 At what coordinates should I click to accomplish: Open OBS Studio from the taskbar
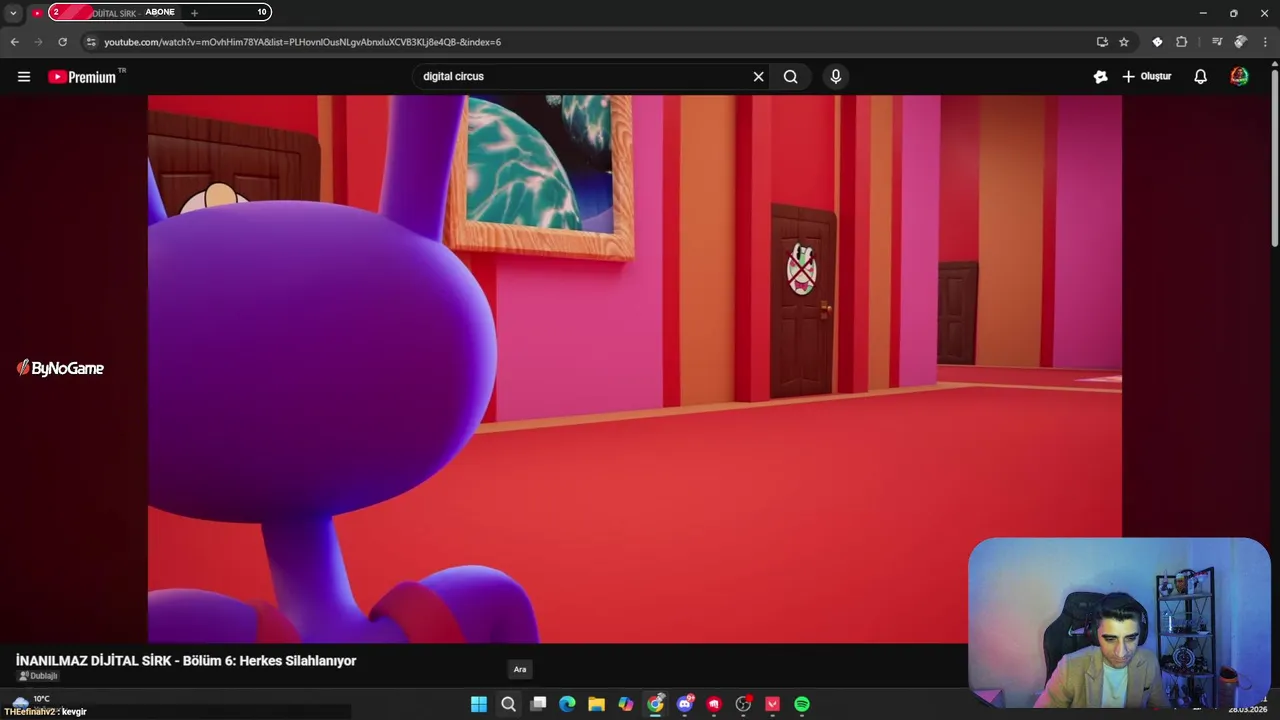click(x=743, y=704)
